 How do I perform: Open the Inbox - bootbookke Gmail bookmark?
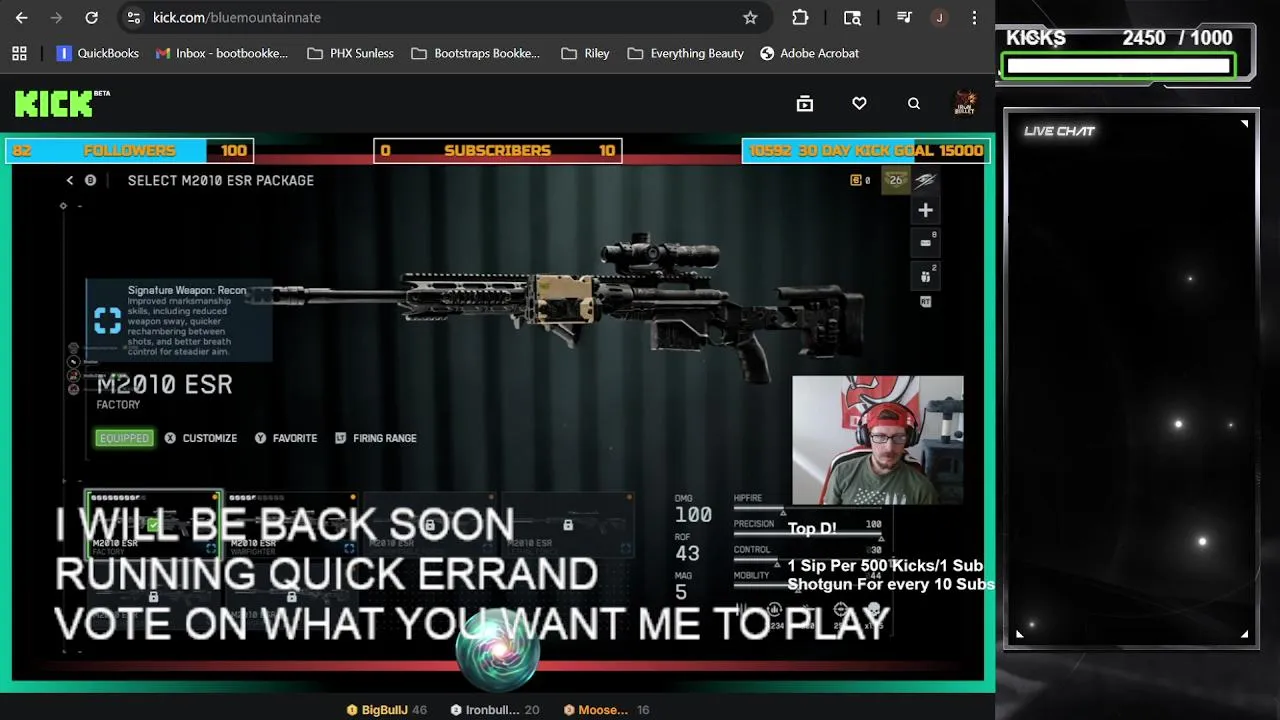click(222, 53)
